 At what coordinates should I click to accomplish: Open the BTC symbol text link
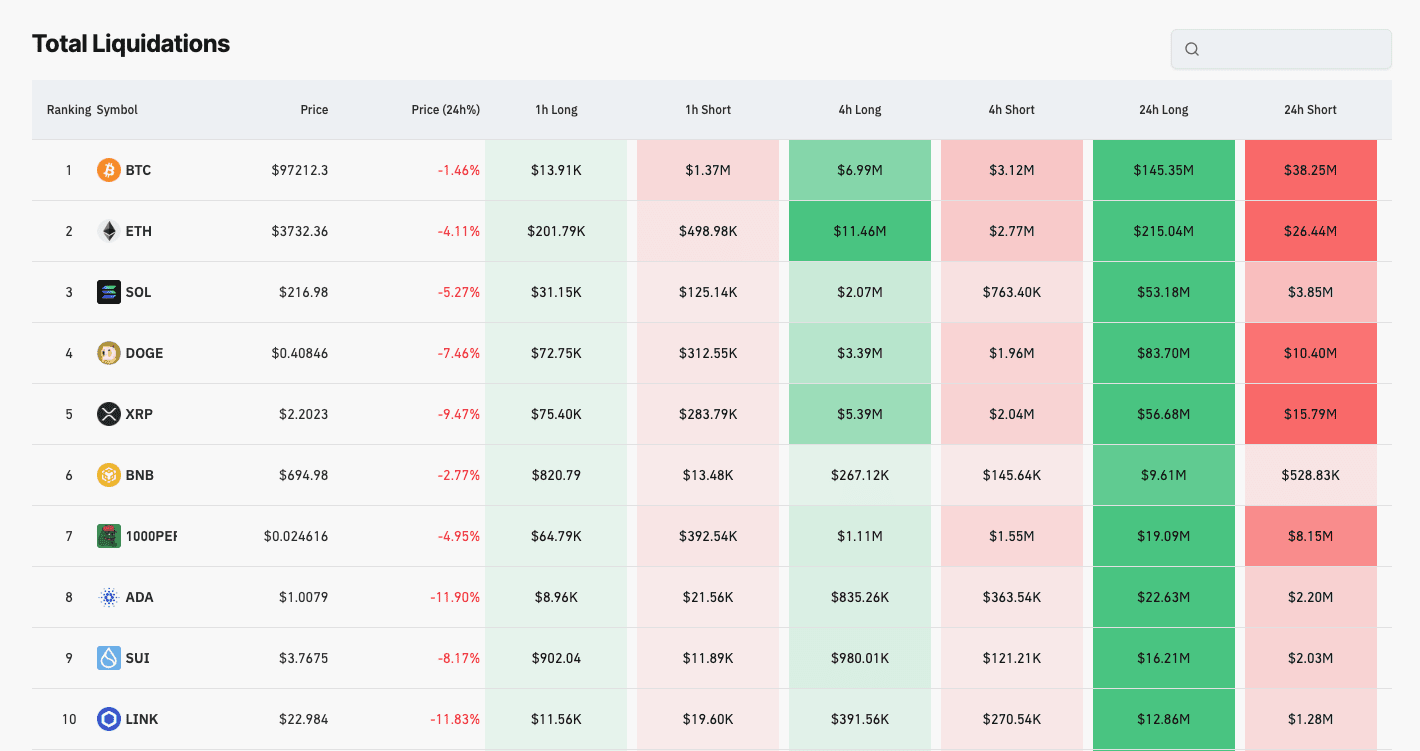[x=138, y=170]
